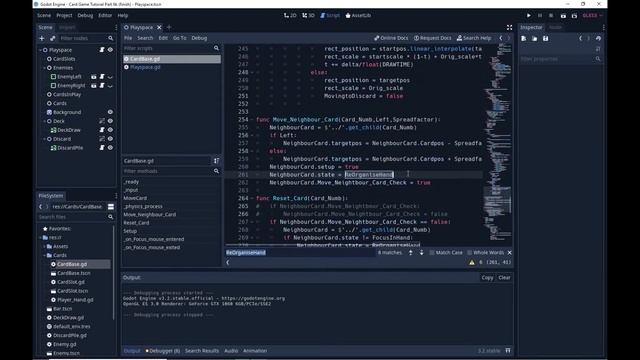Enable Match Case in find bar
Image resolution: width=640 pixels, height=360 pixels.
[446, 253]
